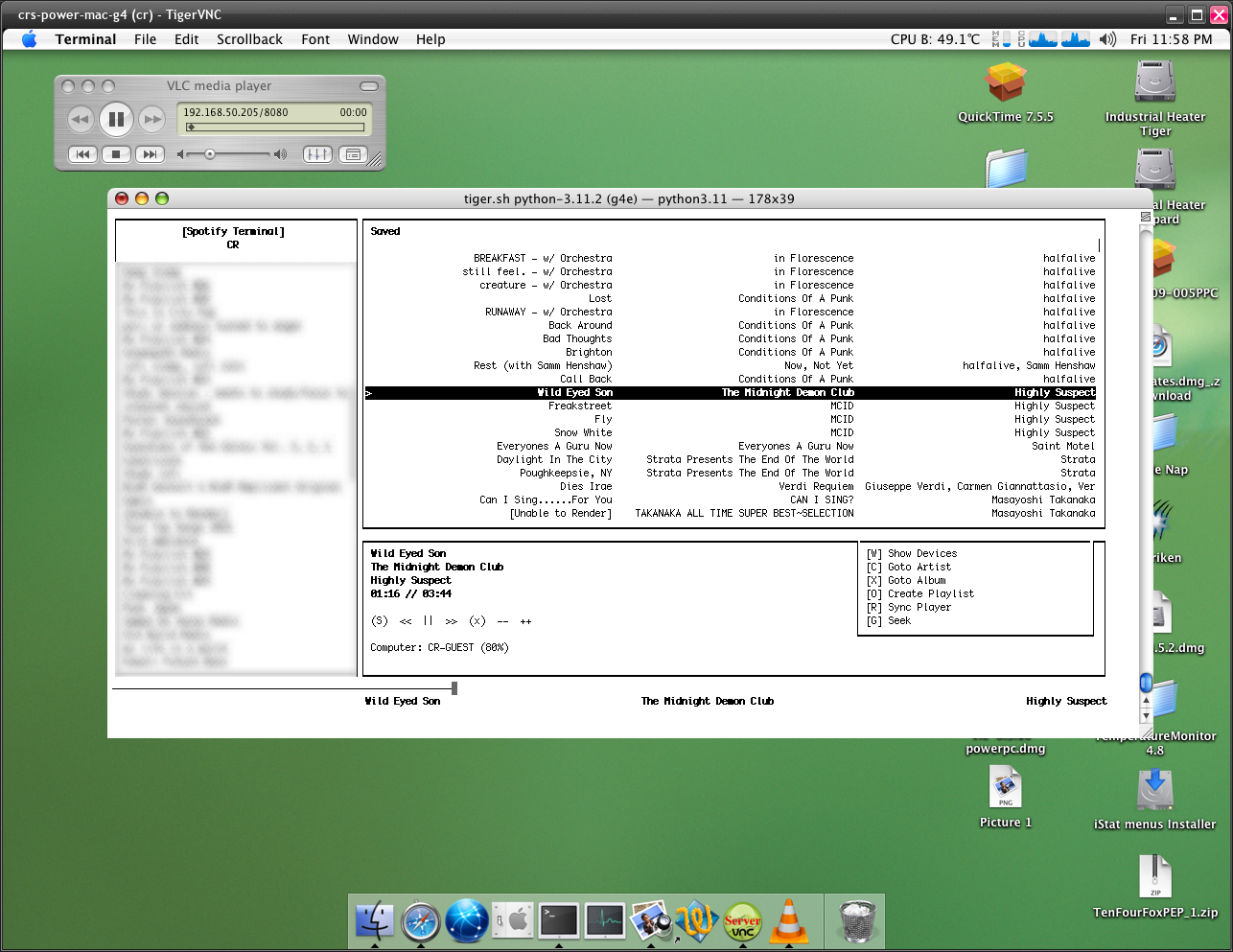The image size is (1233, 952).
Task: Click '[G] Seek' option
Action: 889,620
